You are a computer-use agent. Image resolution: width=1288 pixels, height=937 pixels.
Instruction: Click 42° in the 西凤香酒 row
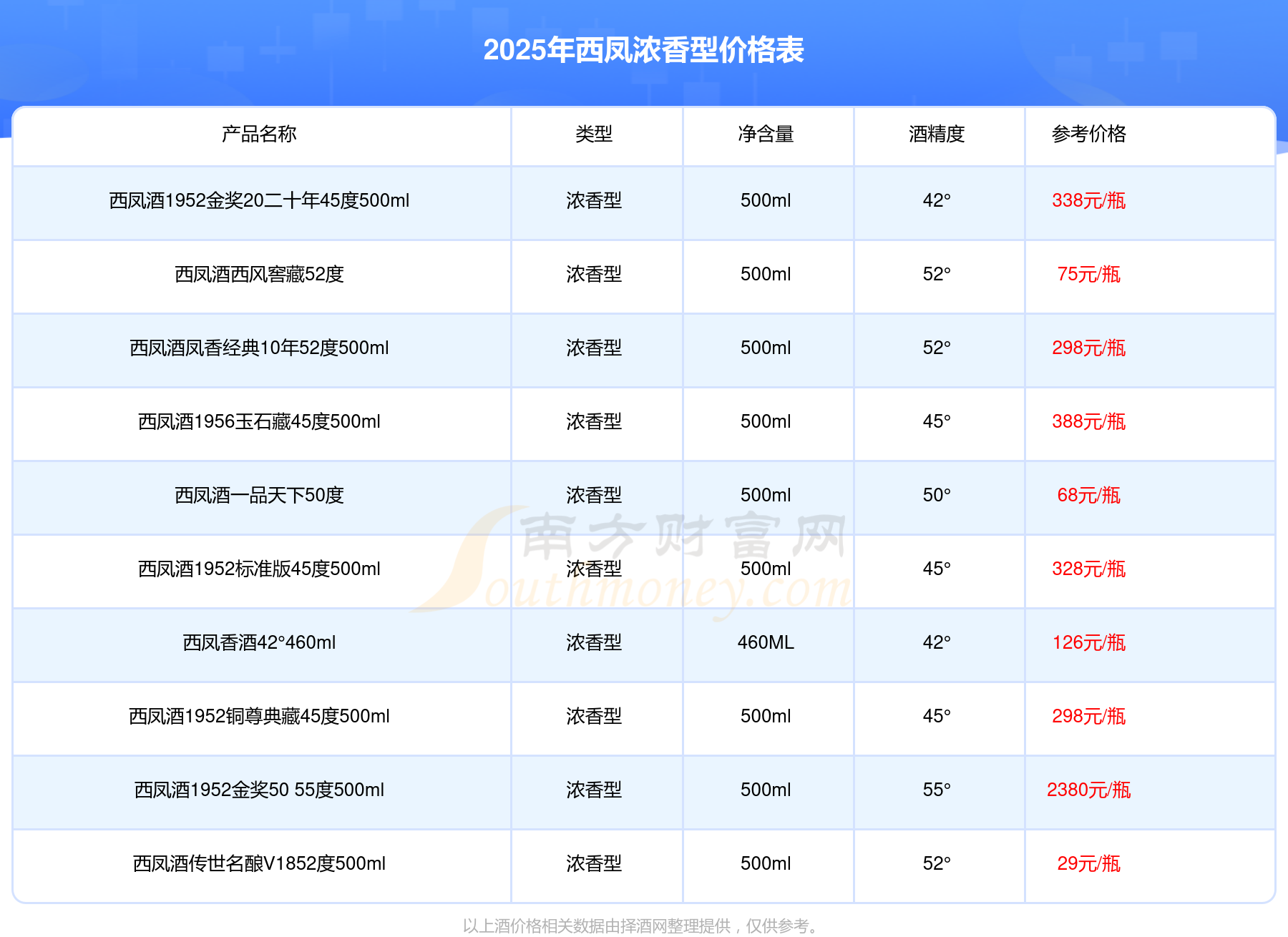[937, 642]
